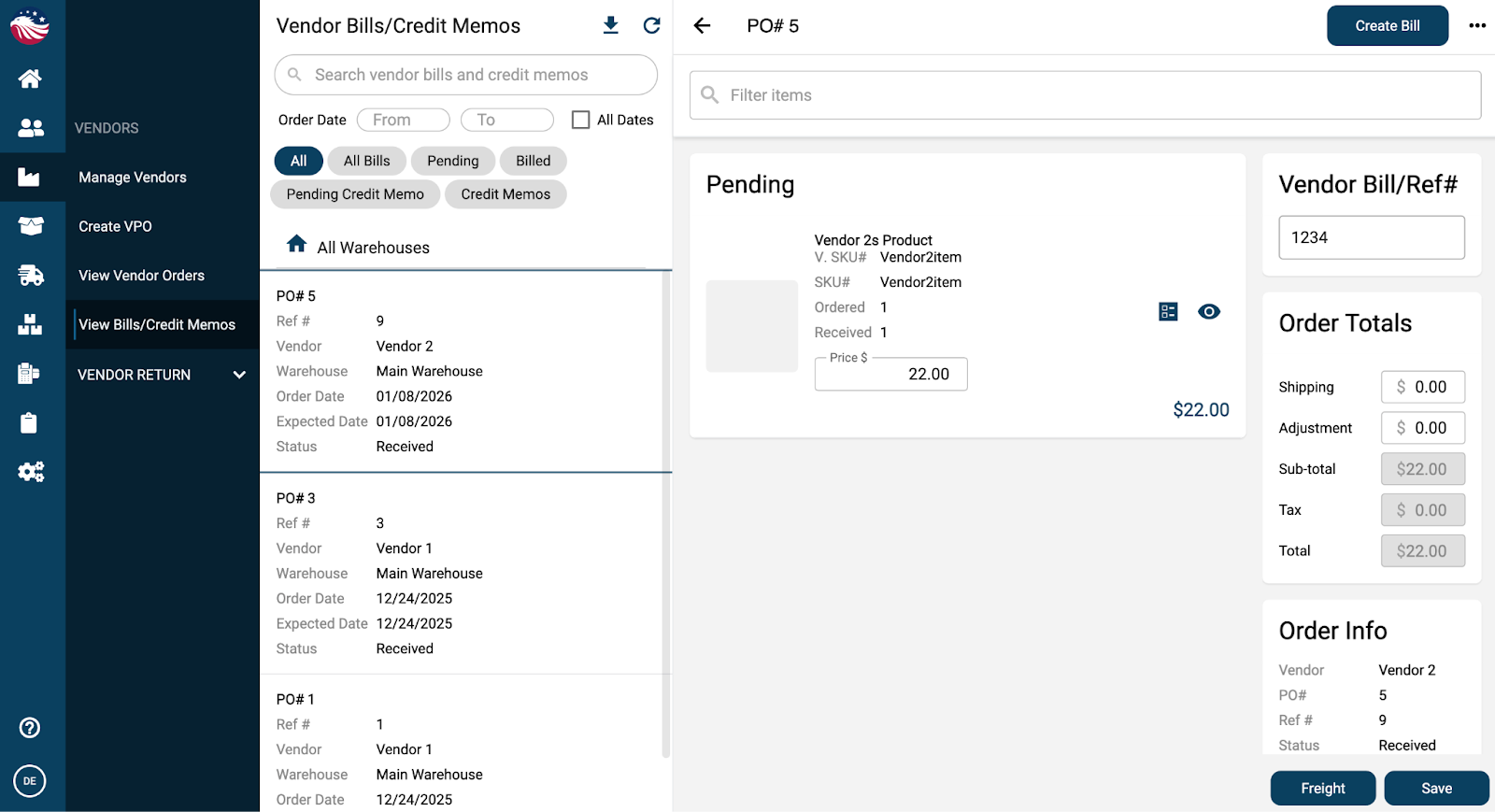Open View Vendor Orders menu item
Viewport: 1495px width, 812px height.
point(141,276)
